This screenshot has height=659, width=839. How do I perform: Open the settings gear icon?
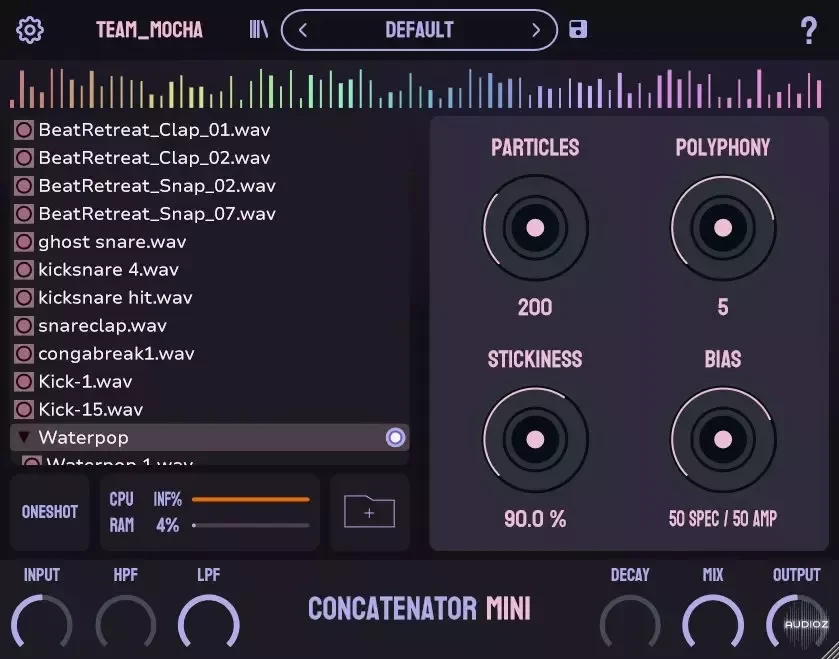click(x=30, y=30)
